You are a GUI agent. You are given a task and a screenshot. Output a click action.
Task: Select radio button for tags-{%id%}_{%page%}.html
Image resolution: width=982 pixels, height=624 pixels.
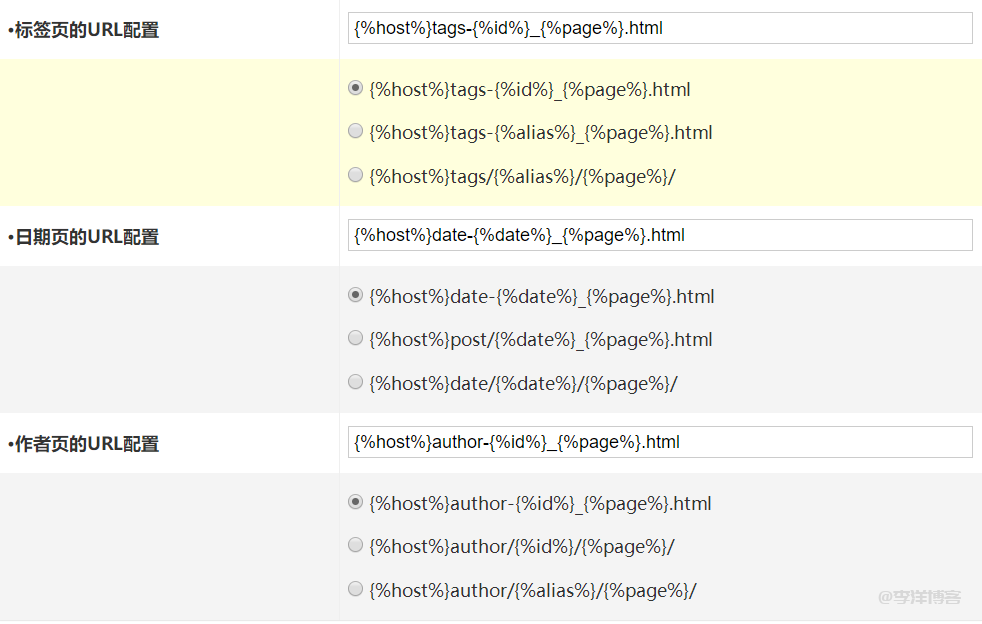click(x=355, y=88)
